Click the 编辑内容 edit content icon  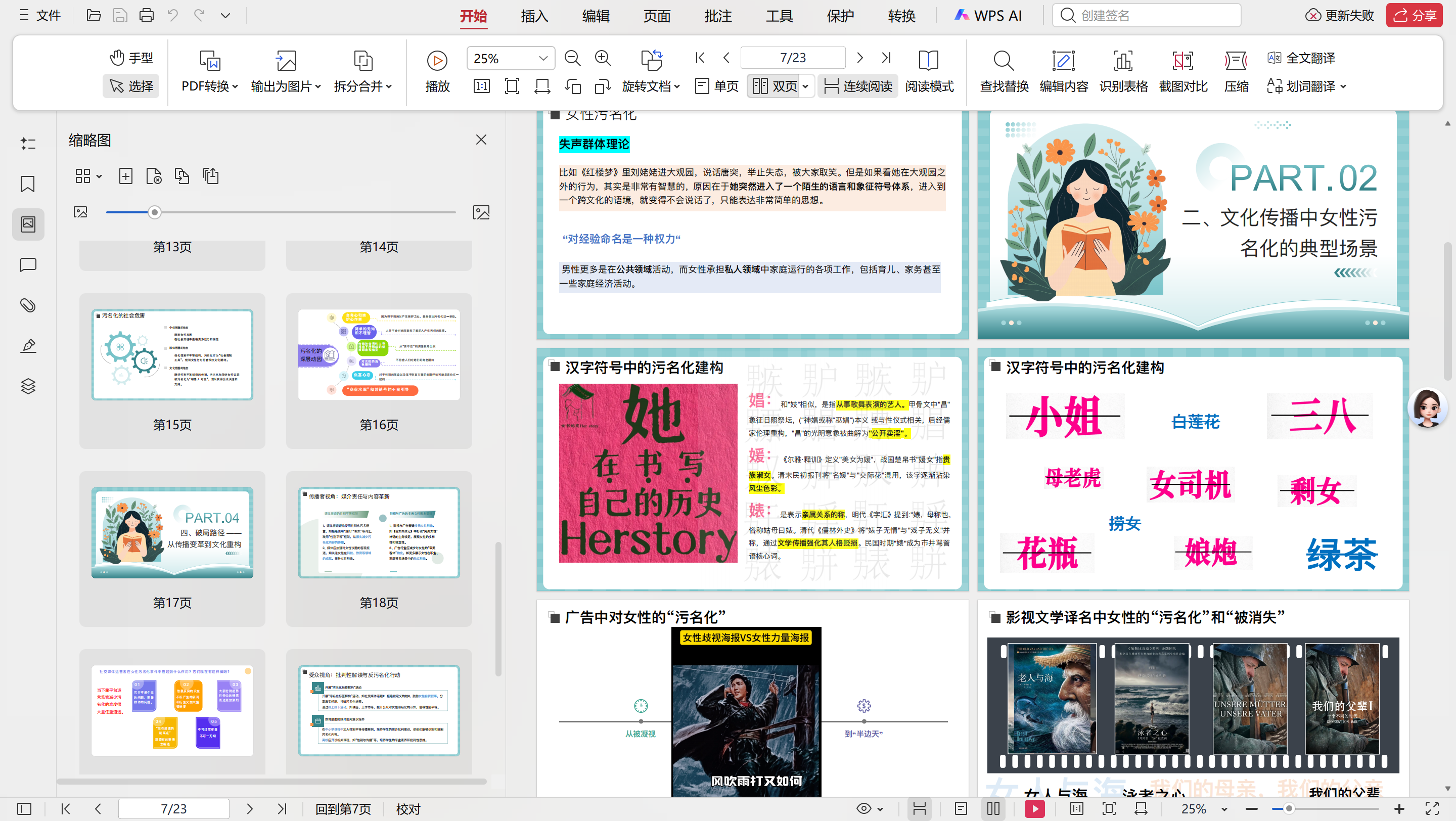click(x=1063, y=71)
